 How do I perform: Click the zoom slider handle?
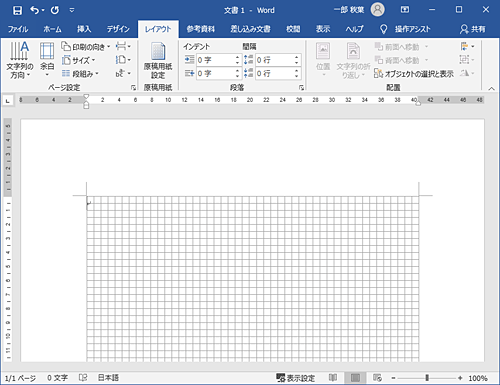click(427, 378)
